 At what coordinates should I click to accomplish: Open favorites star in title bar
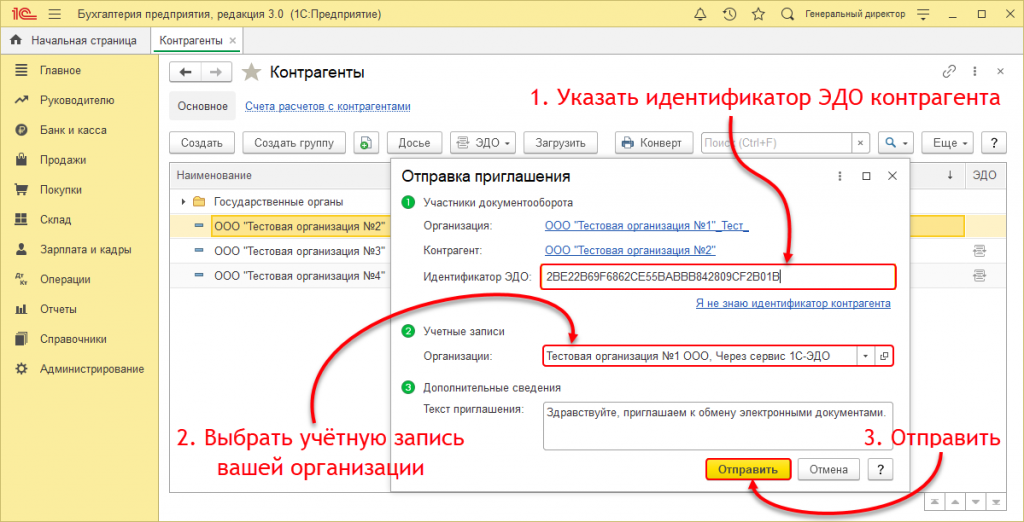[758, 14]
